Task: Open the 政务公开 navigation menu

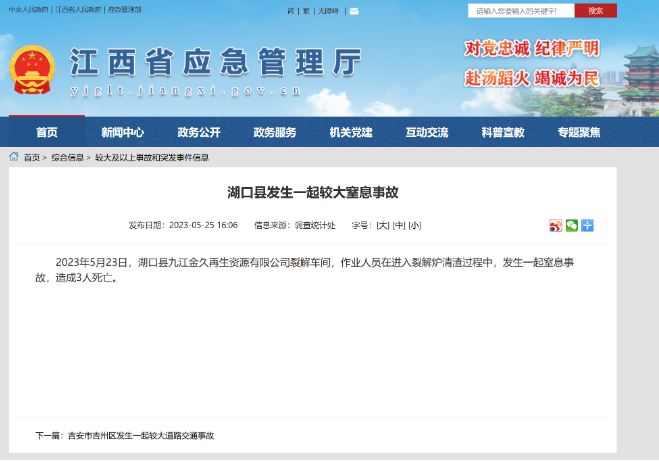Action: pos(199,132)
